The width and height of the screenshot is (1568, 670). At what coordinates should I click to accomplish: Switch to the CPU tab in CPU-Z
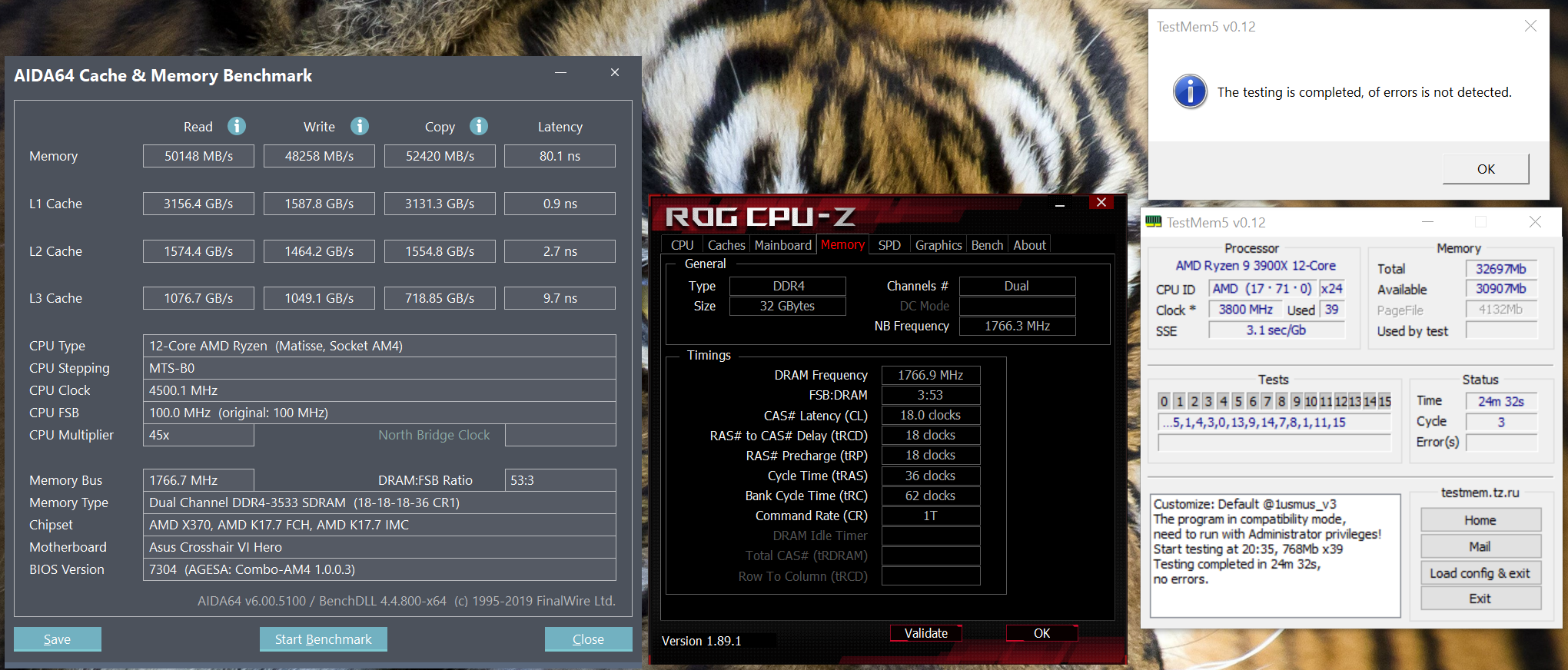click(682, 245)
